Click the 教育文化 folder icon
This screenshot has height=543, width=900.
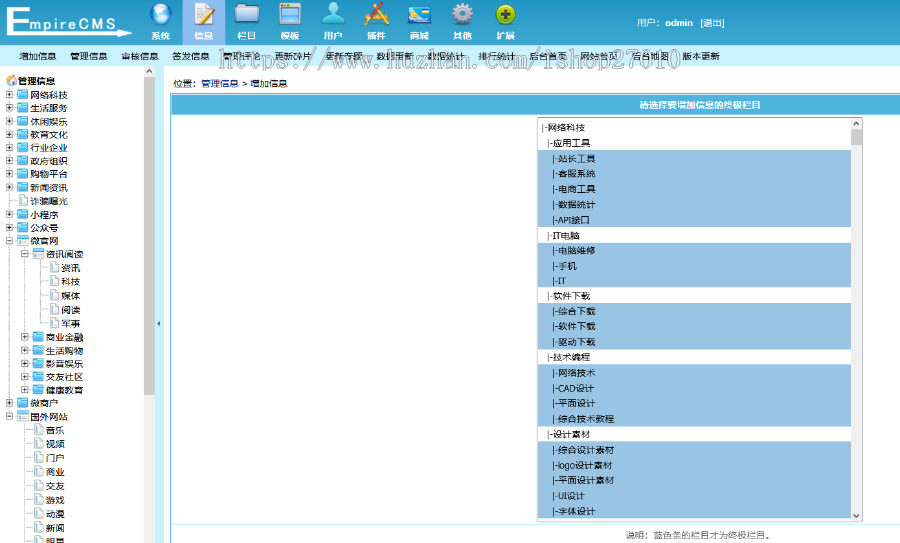point(22,134)
